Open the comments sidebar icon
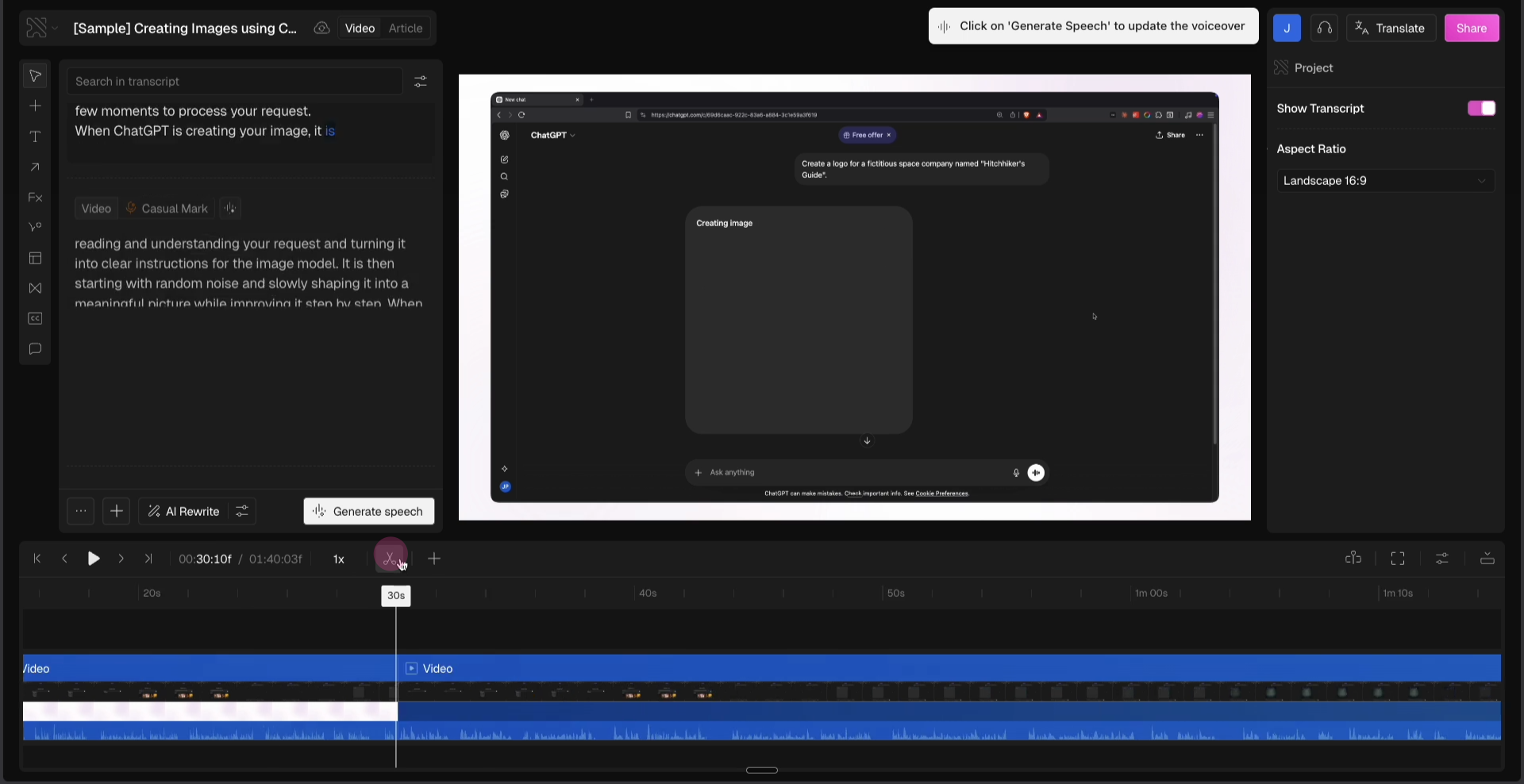This screenshot has width=1524, height=784. [35, 349]
